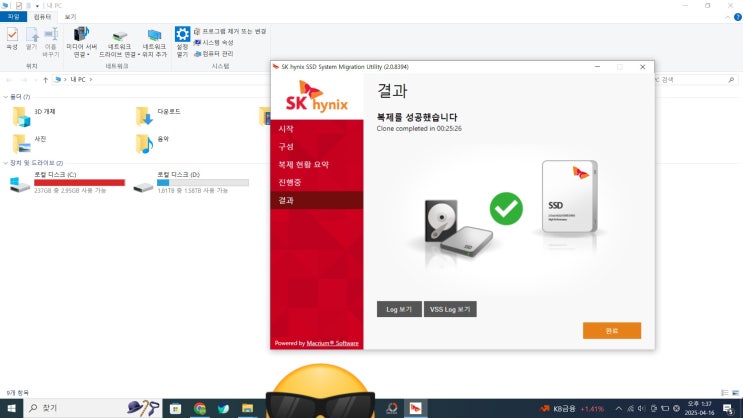Screen dimensions: 743x418
Task: Open the Windows Start menu
Action: [x=11, y=408]
